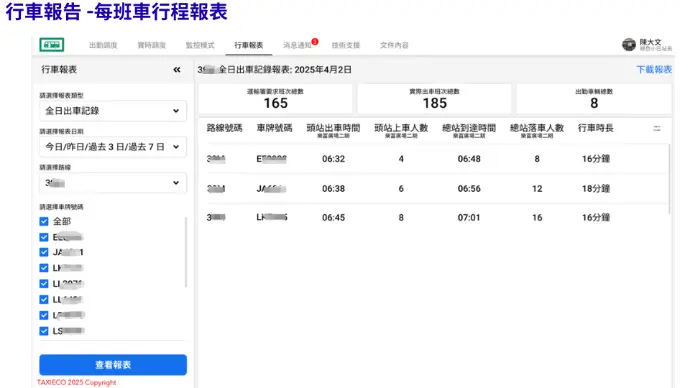Open the 今日/昨日/過去 3 日 date dropdown

(x=113, y=147)
